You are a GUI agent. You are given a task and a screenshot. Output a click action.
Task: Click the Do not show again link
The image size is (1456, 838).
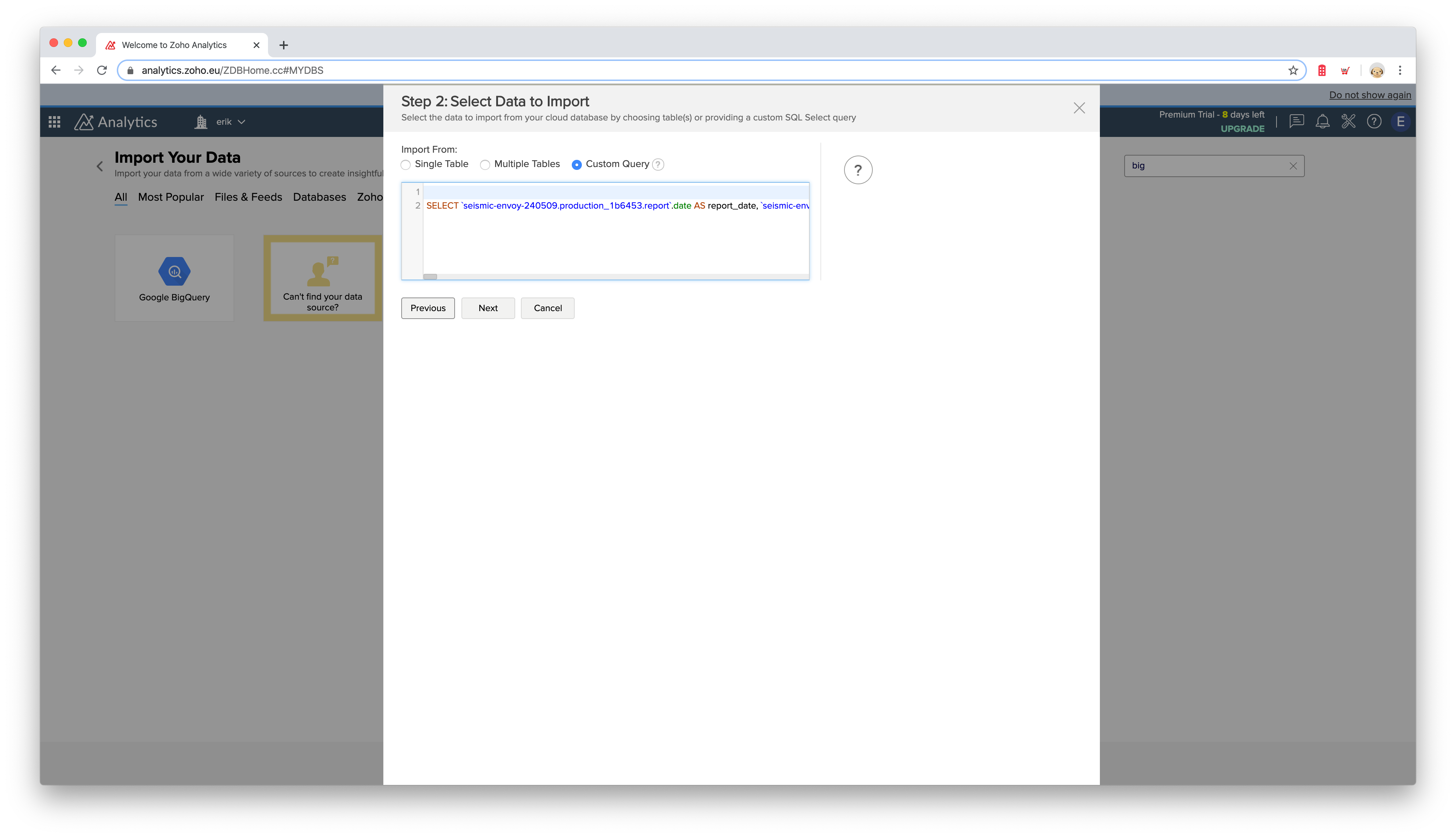point(1370,95)
